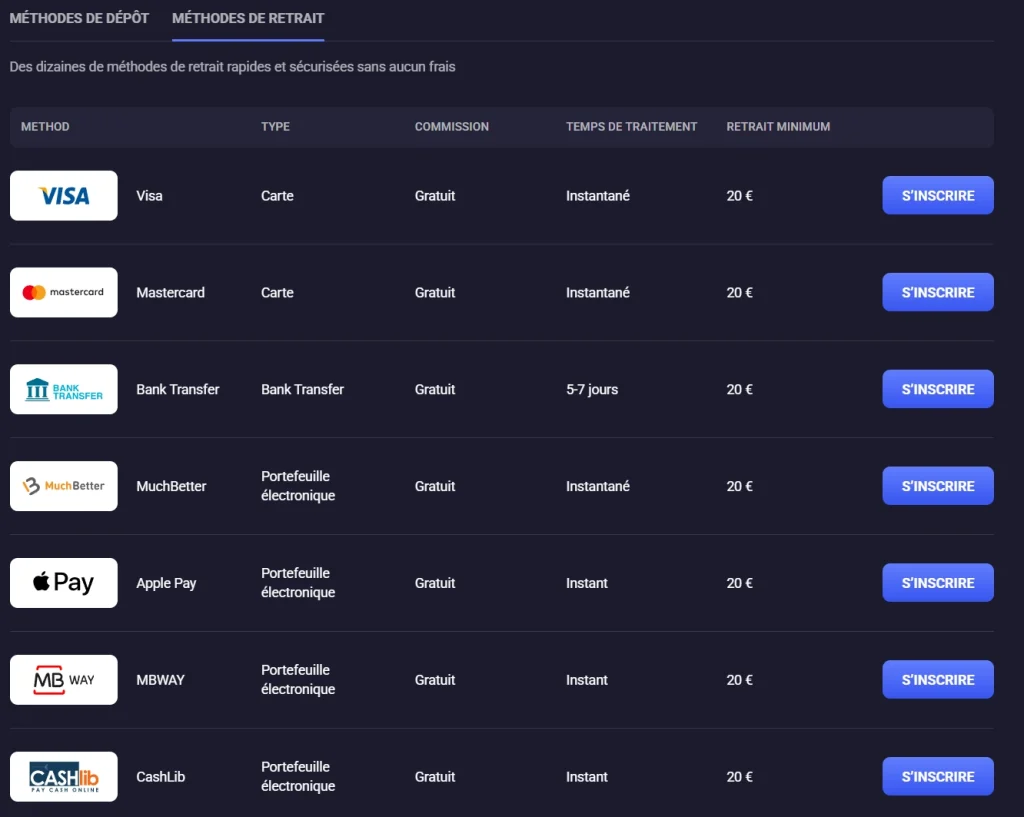The image size is (1024, 817).
Task: Click the MB WAY logo
Action: [64, 680]
